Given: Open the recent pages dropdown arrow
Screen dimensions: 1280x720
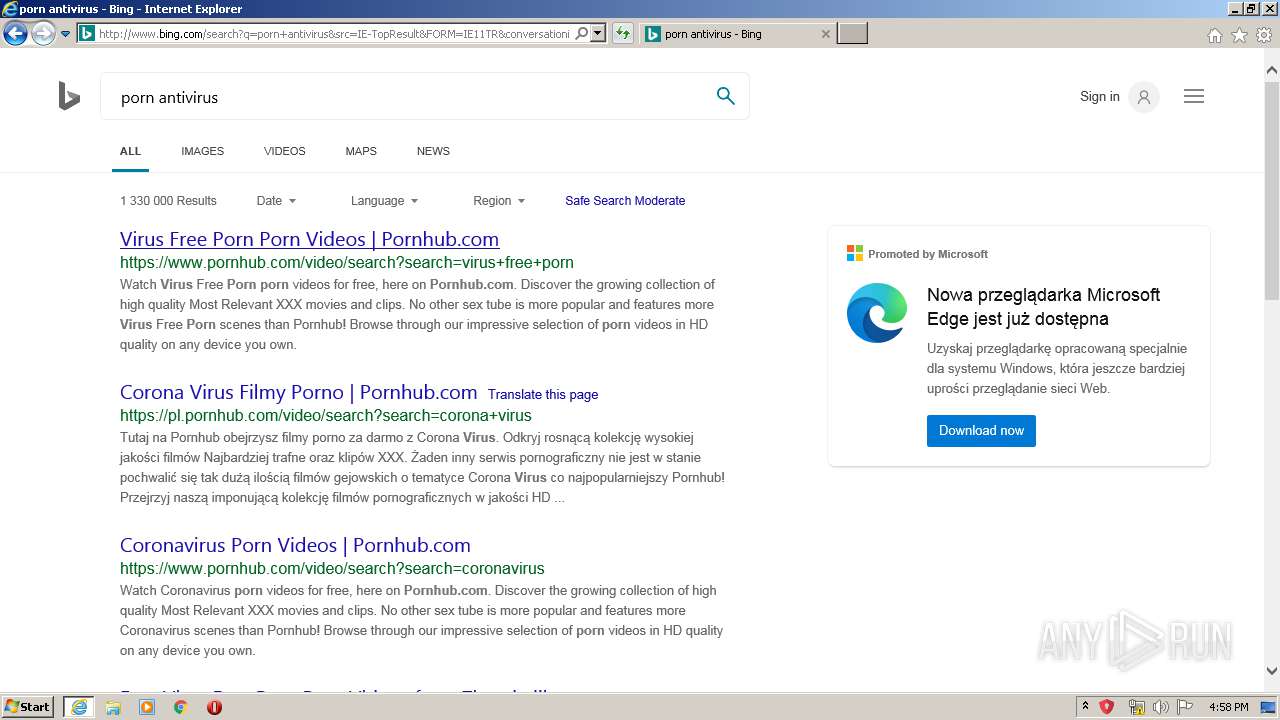Looking at the screenshot, I should [65, 33].
